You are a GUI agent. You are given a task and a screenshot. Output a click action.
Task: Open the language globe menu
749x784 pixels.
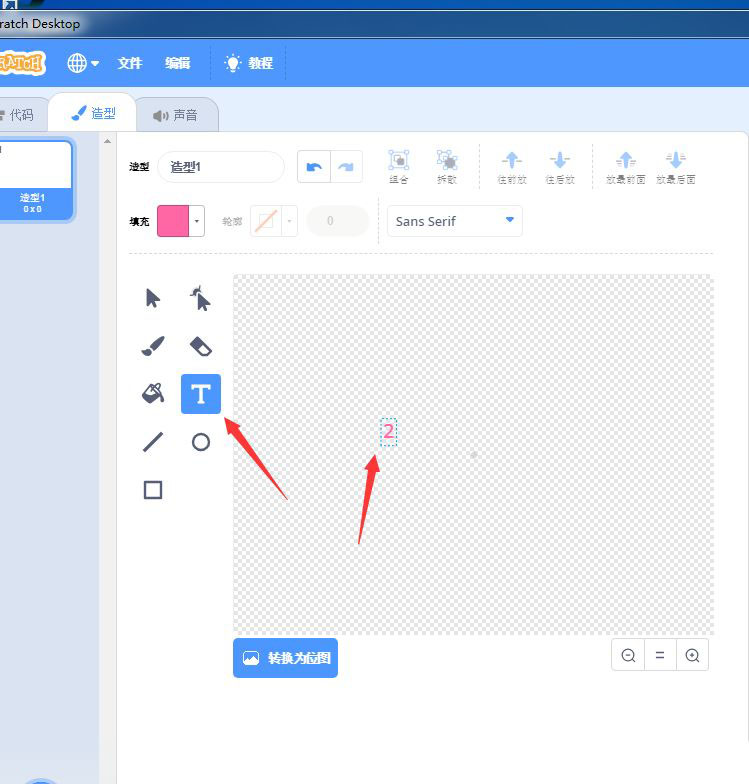point(83,63)
